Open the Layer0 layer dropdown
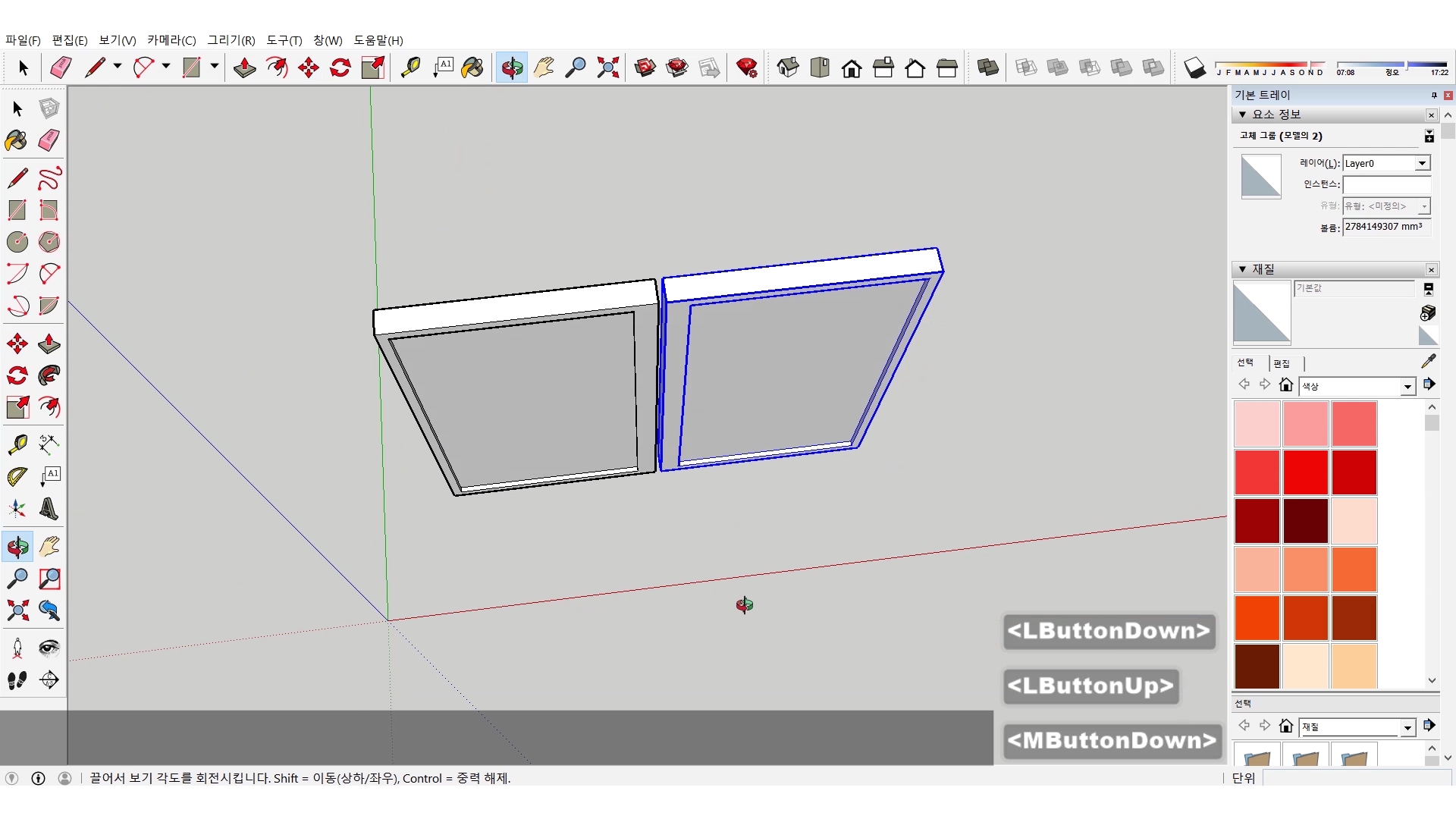The height and width of the screenshot is (819, 1456). pos(1422,164)
